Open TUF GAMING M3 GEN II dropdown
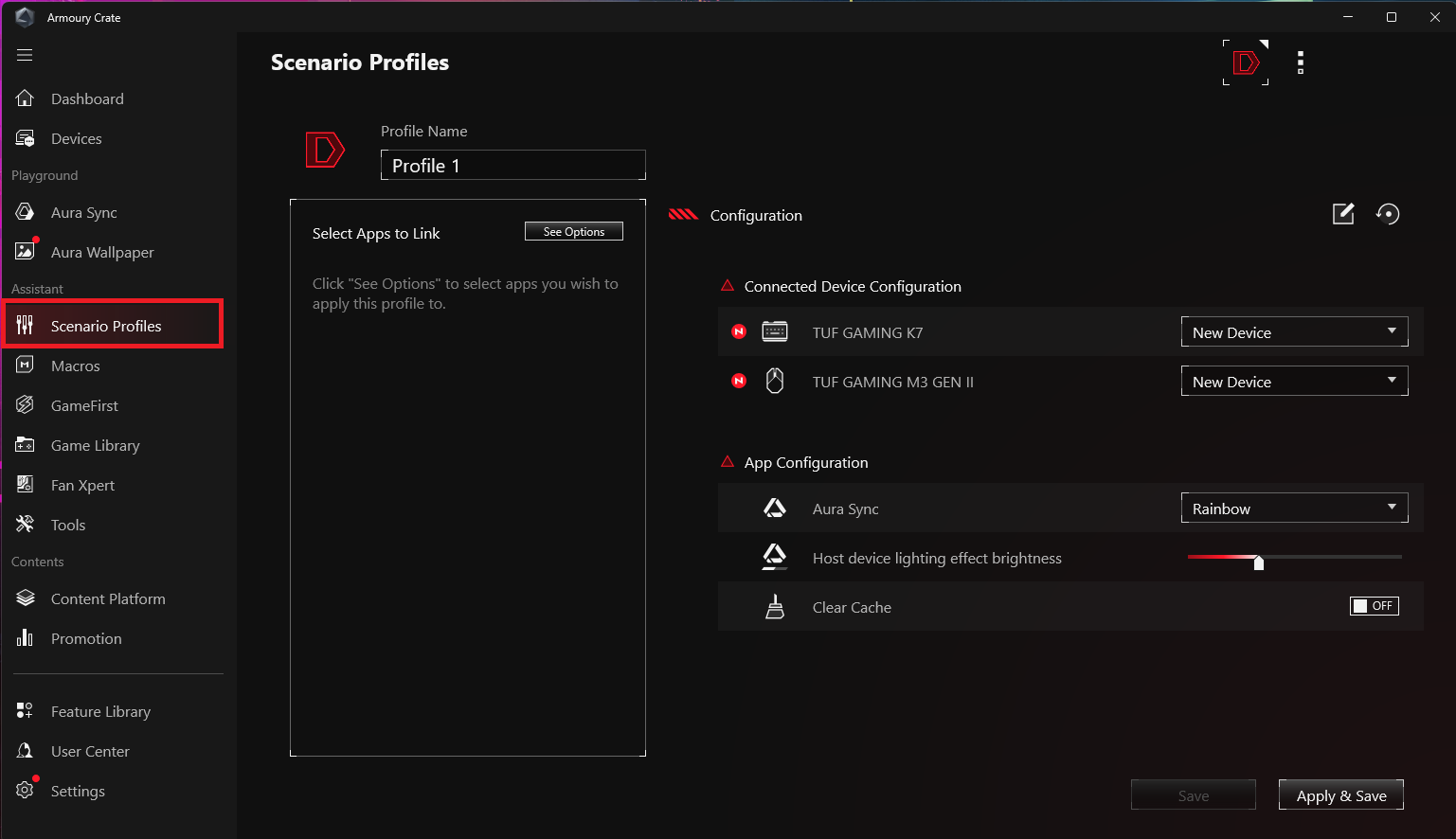The image size is (1456, 839). 1294,381
